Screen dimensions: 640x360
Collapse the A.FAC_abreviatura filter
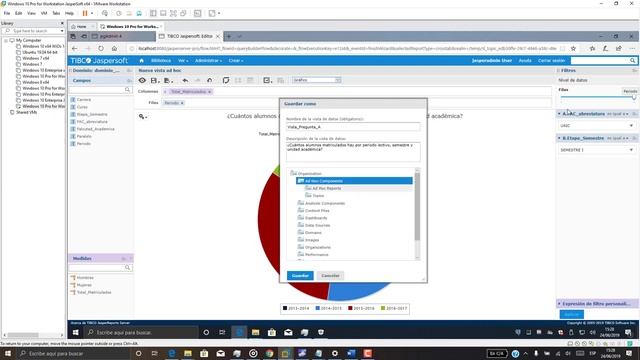click(x=560, y=114)
